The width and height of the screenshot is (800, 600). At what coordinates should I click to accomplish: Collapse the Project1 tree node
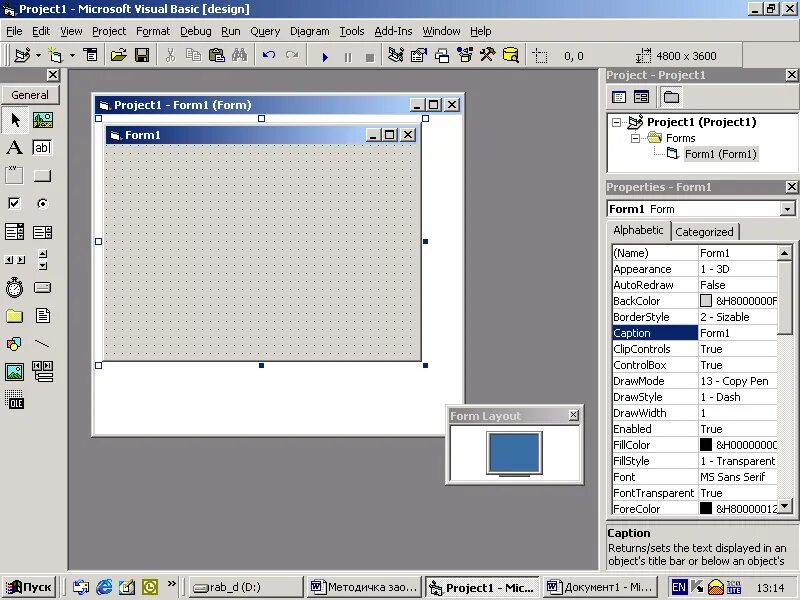(x=616, y=122)
